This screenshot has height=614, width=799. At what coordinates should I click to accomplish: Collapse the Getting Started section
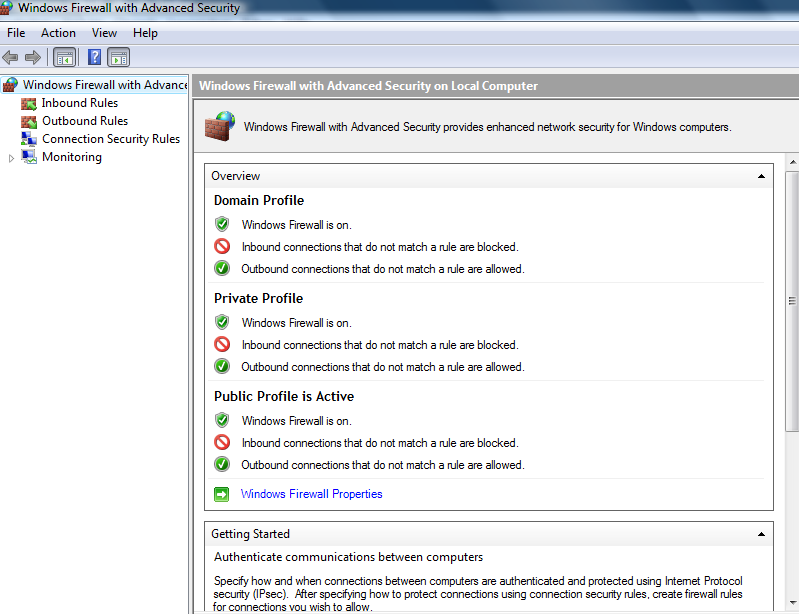pyautogui.click(x=761, y=535)
